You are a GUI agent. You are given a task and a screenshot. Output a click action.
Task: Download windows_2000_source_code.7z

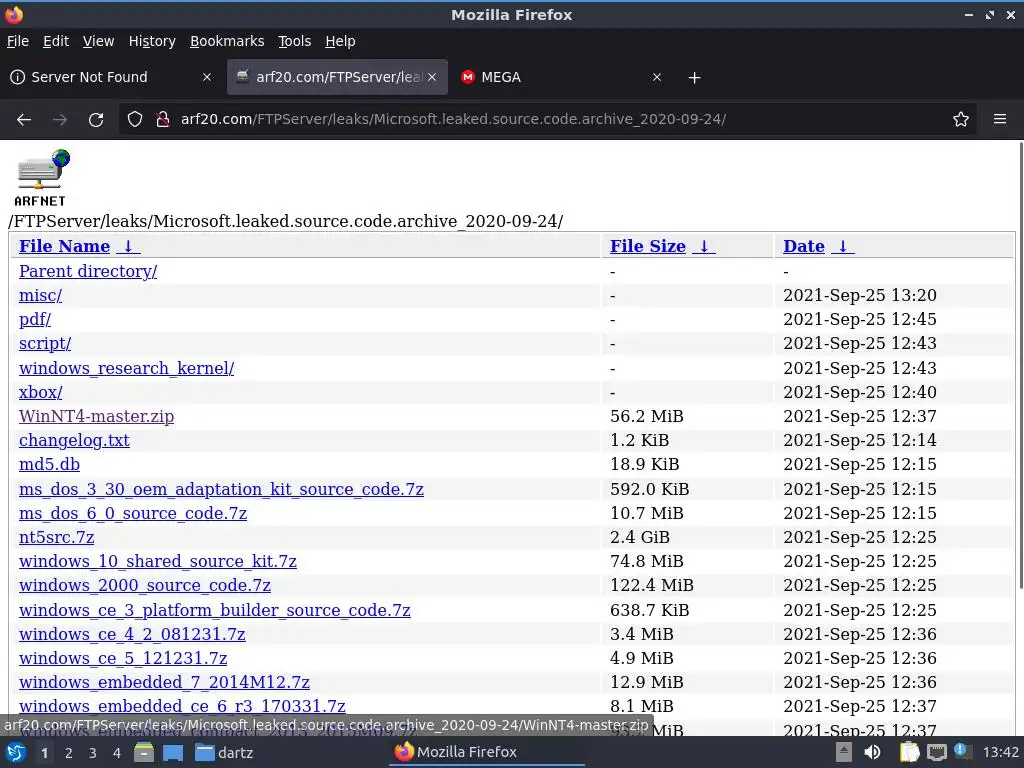145,586
